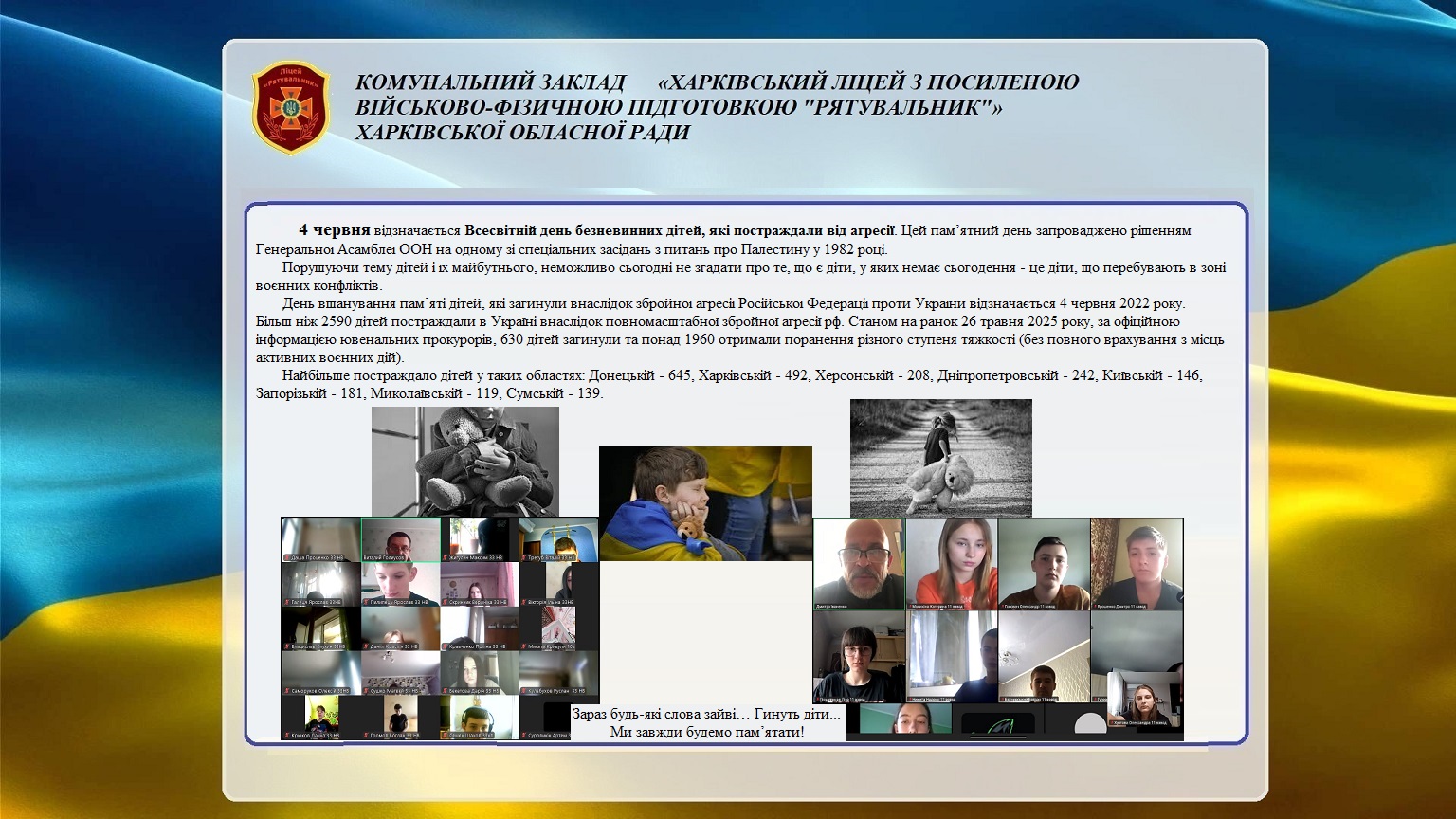
Task: Select the video tile labeled "Кравченко Поліна 33 НВ"
Action: [x=480, y=628]
